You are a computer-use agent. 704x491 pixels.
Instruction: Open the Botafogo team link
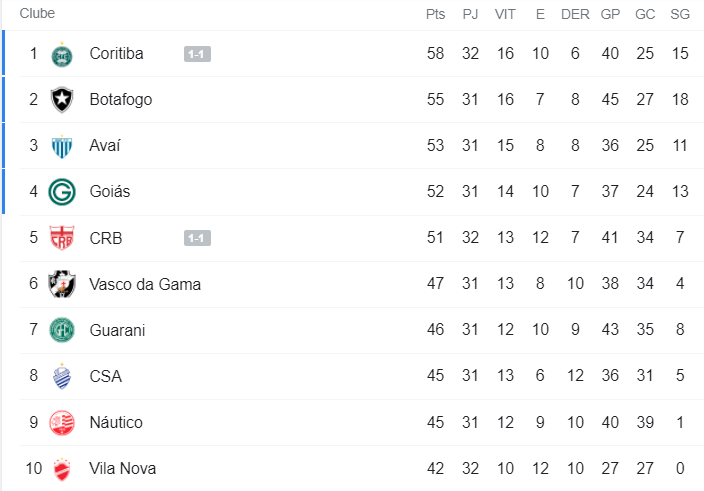click(120, 100)
